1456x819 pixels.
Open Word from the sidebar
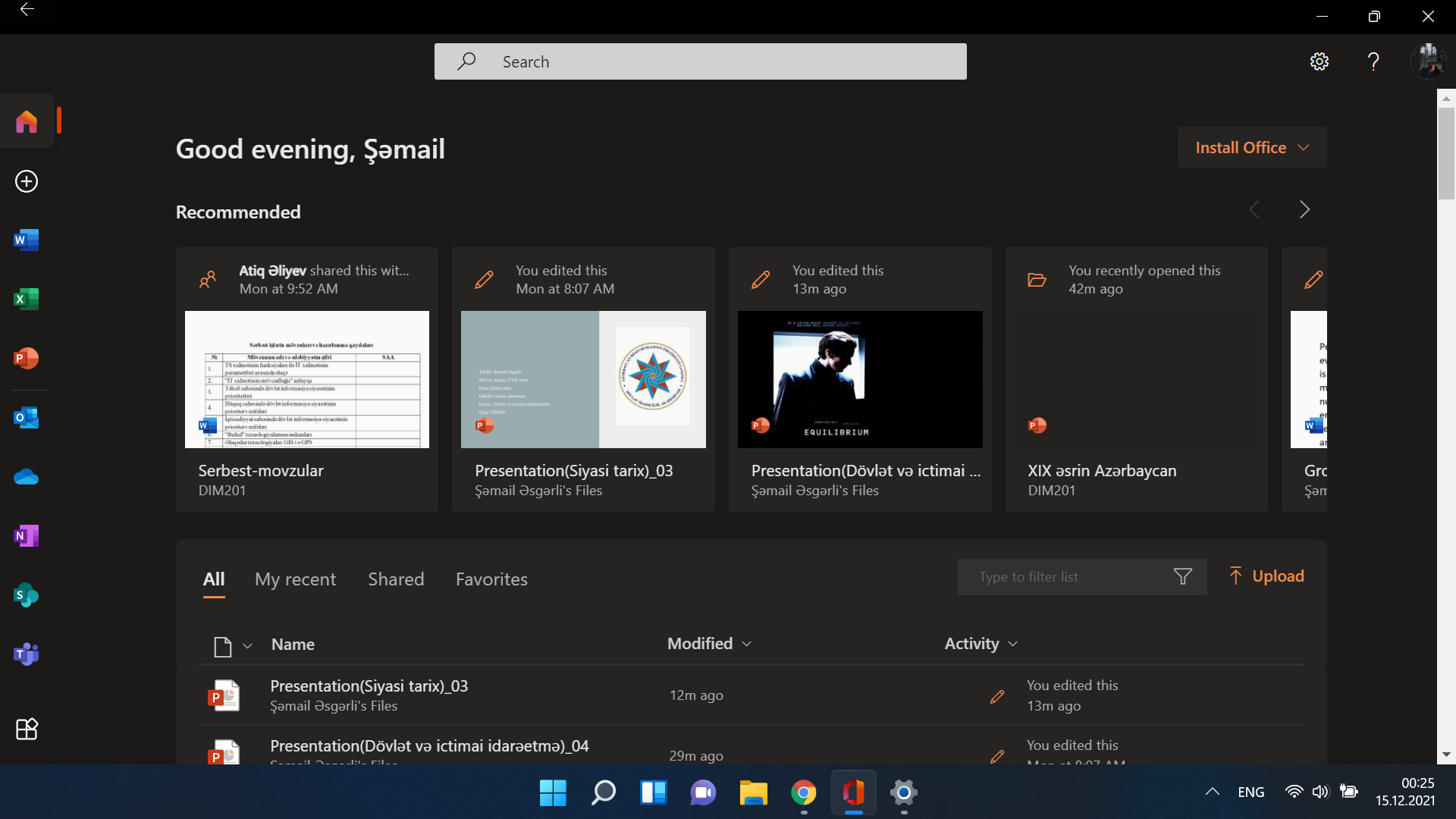click(x=27, y=240)
